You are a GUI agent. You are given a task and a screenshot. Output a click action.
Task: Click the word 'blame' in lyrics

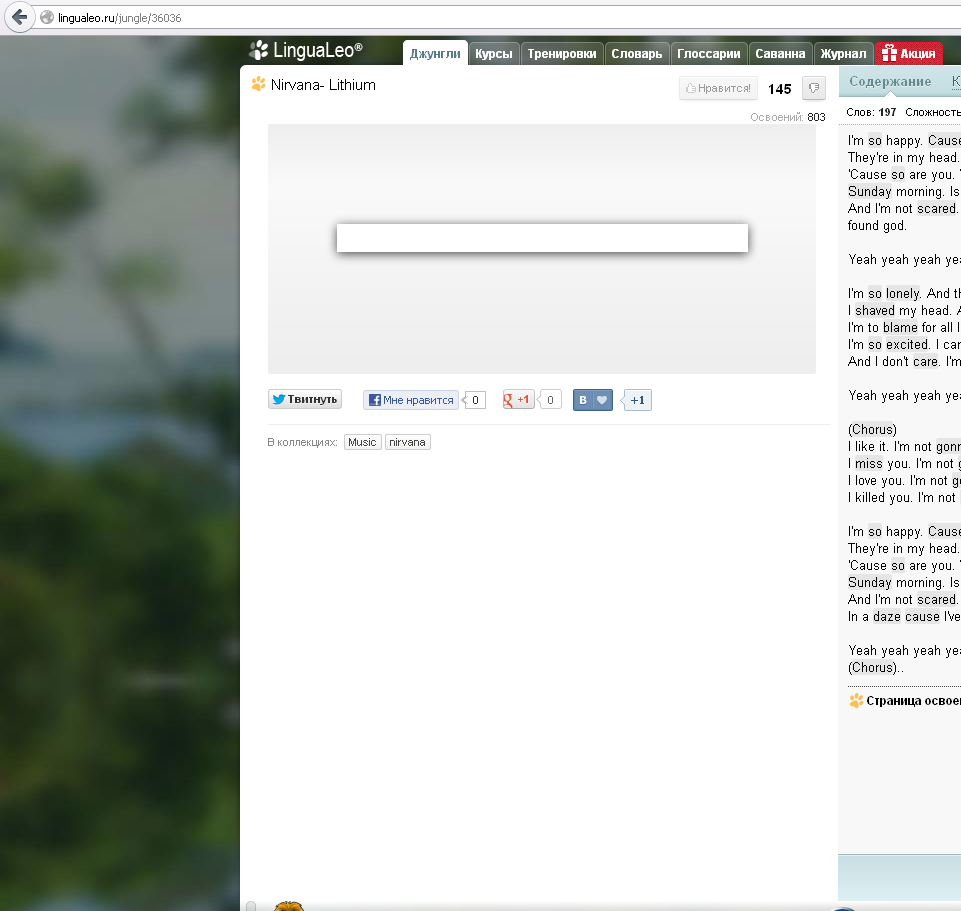coord(900,327)
